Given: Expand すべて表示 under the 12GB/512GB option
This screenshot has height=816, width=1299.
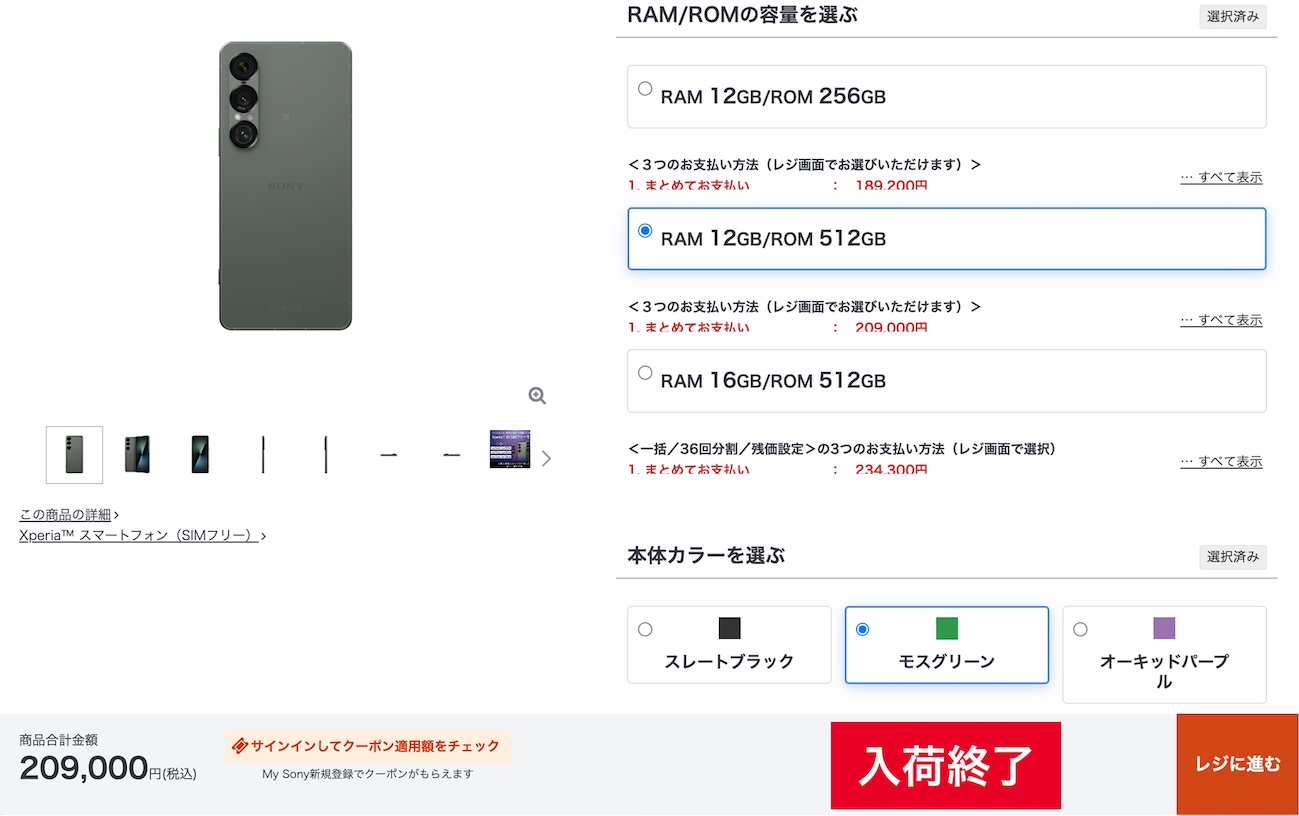Looking at the screenshot, I should pos(1221,320).
